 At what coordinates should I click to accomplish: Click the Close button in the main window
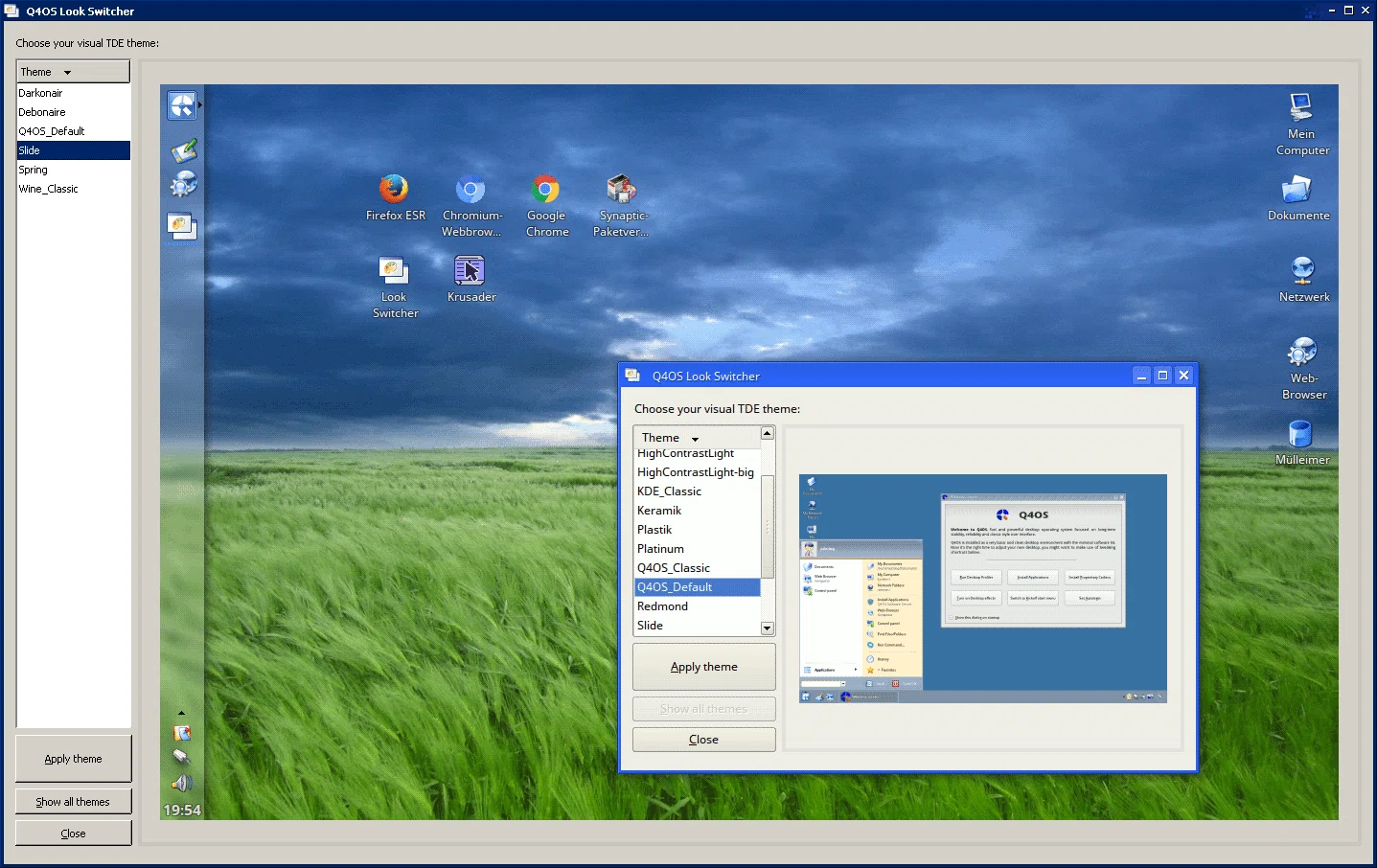pyautogui.click(x=73, y=834)
